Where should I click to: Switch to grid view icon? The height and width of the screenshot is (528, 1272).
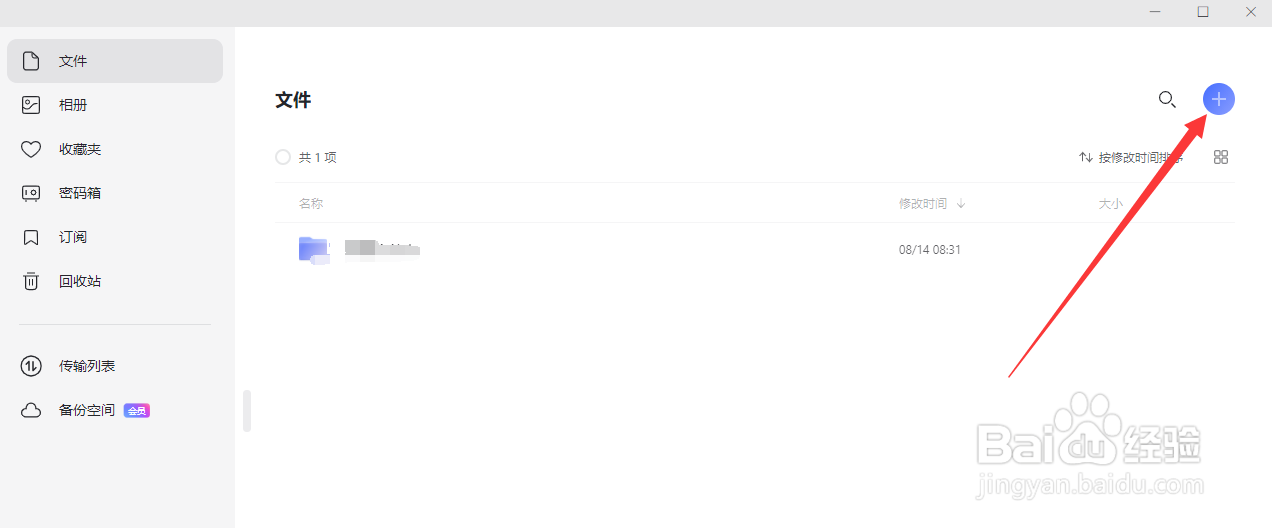click(x=1220, y=157)
